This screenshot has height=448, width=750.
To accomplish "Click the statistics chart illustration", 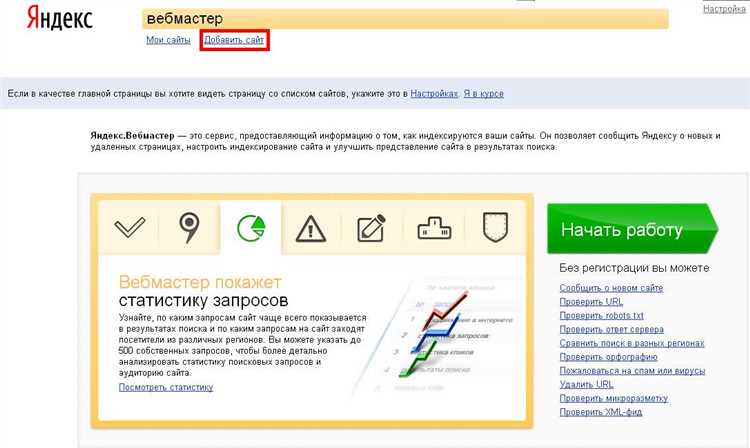I will pos(433,337).
